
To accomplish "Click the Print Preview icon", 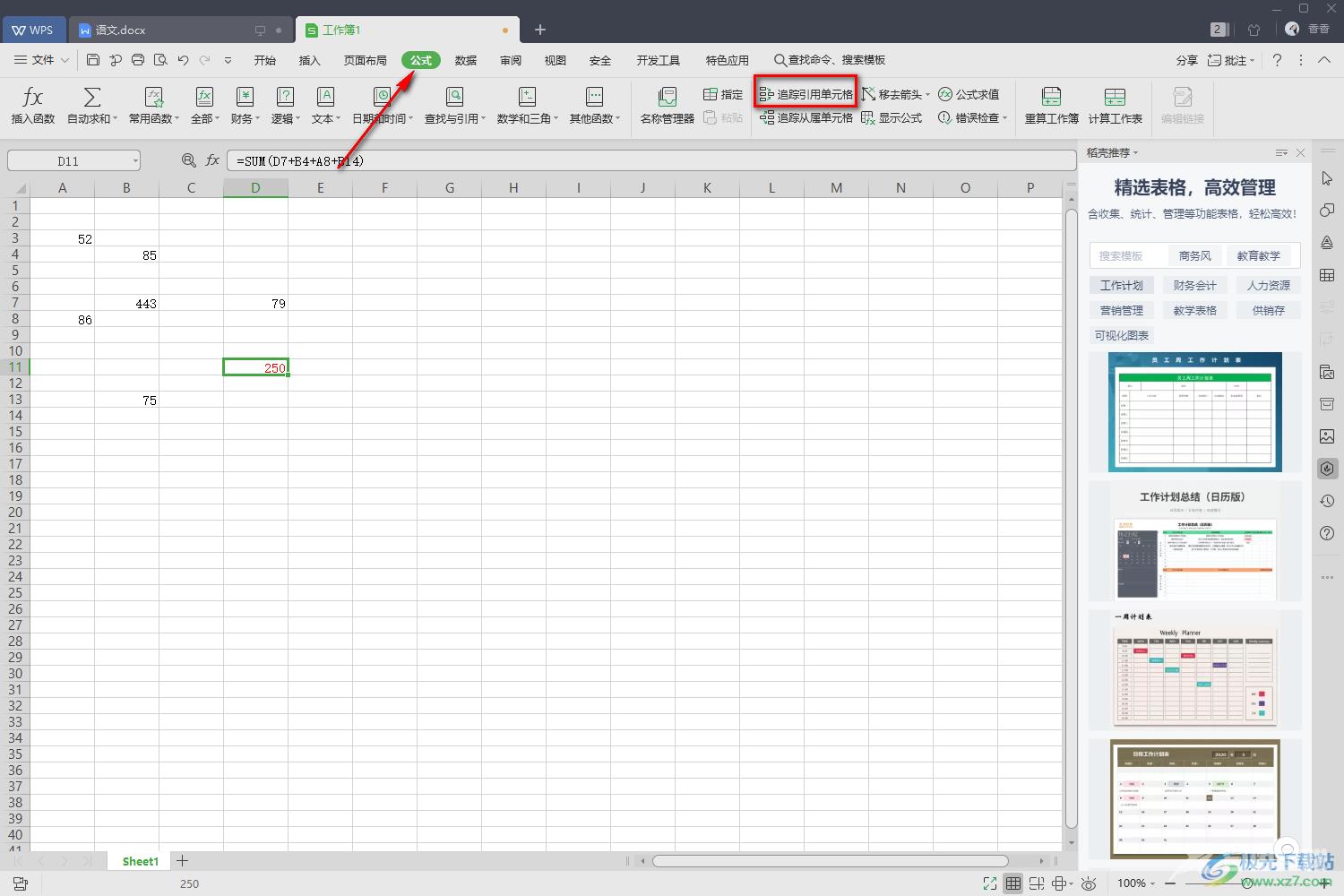I will 160,60.
